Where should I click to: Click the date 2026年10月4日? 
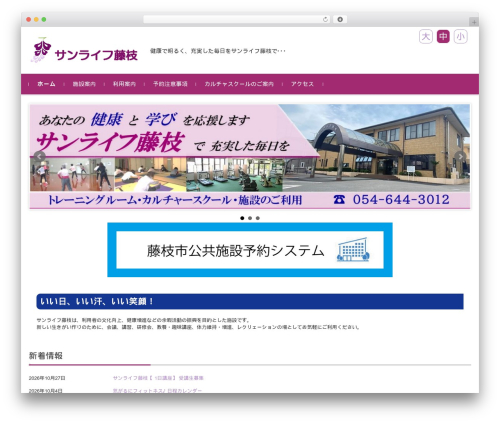click(x=46, y=390)
